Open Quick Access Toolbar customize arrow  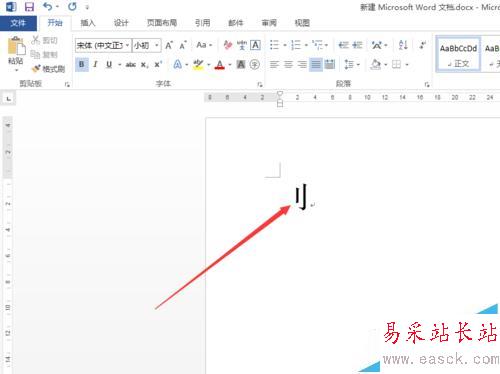pos(87,7)
